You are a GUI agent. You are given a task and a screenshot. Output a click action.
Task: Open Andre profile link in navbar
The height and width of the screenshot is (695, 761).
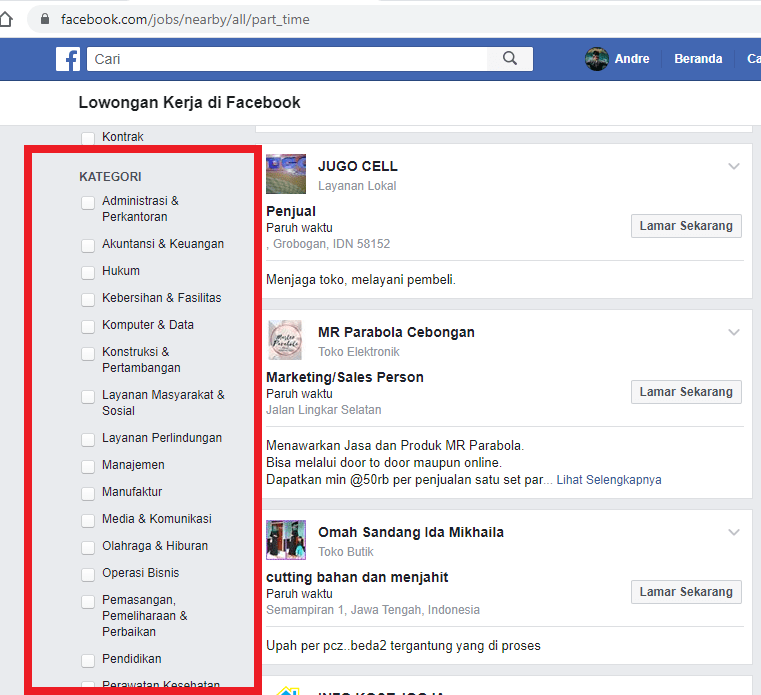click(x=632, y=59)
